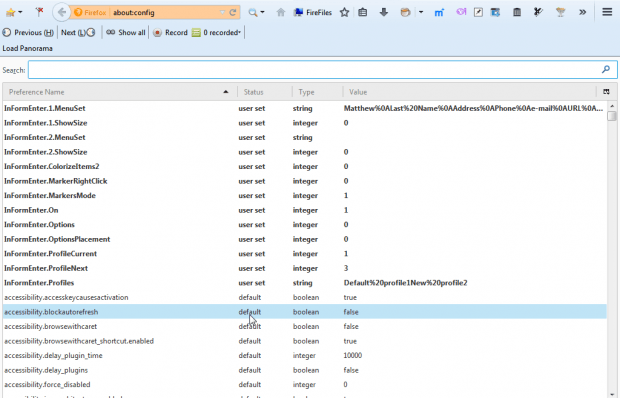
Task: Click the Load Panorama item
Action: 27,48
